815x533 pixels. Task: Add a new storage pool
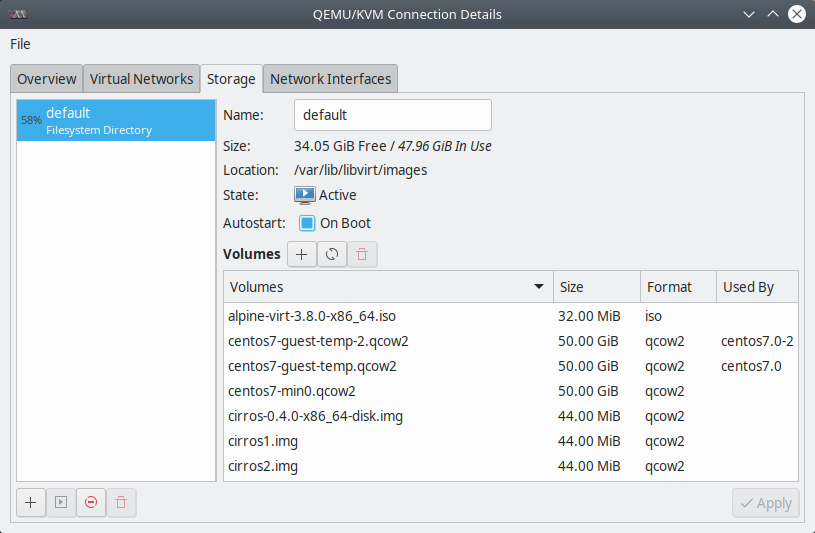[x=31, y=502]
